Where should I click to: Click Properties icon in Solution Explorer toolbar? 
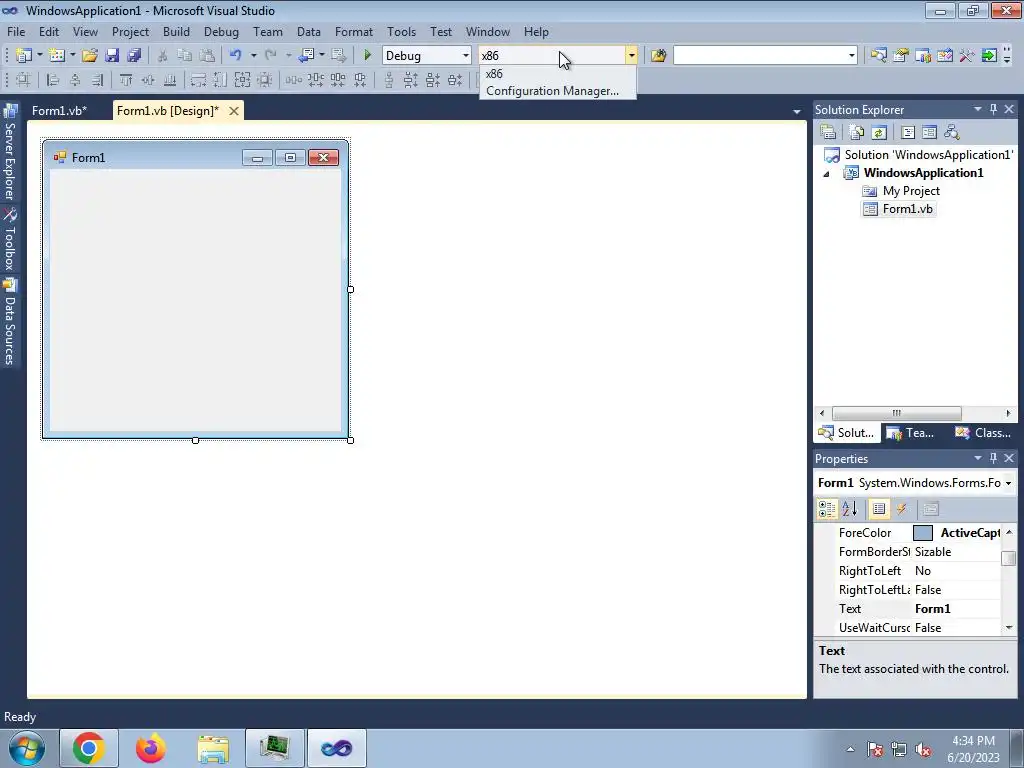pos(828,133)
